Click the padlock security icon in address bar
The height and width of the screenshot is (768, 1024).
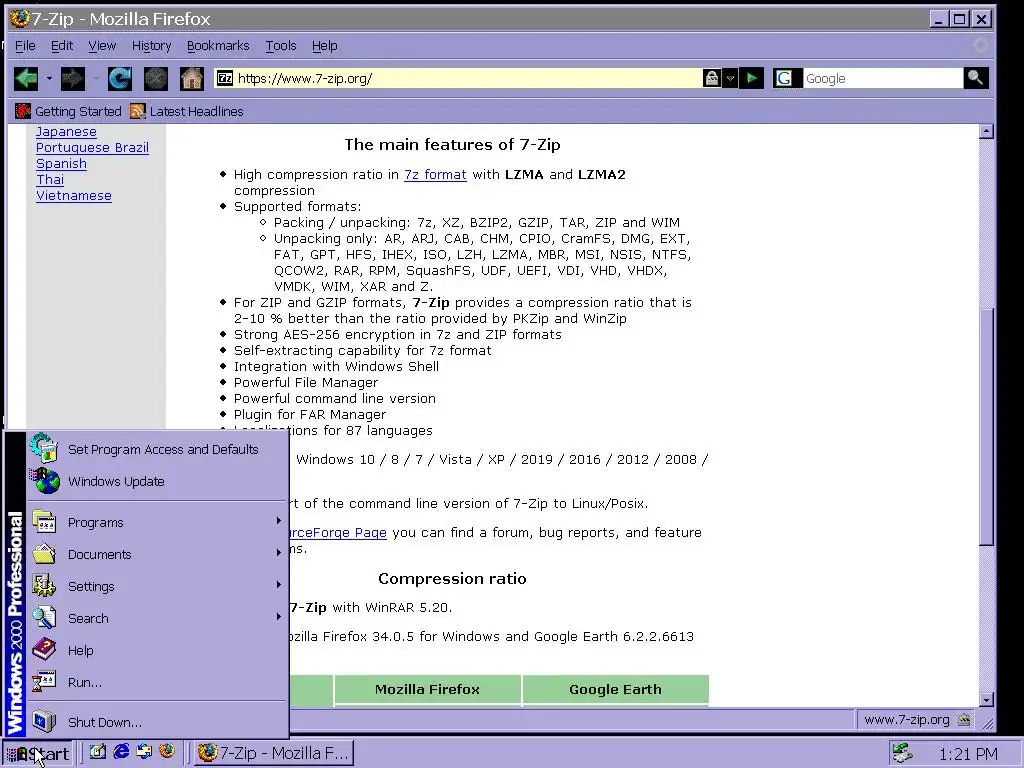point(711,78)
